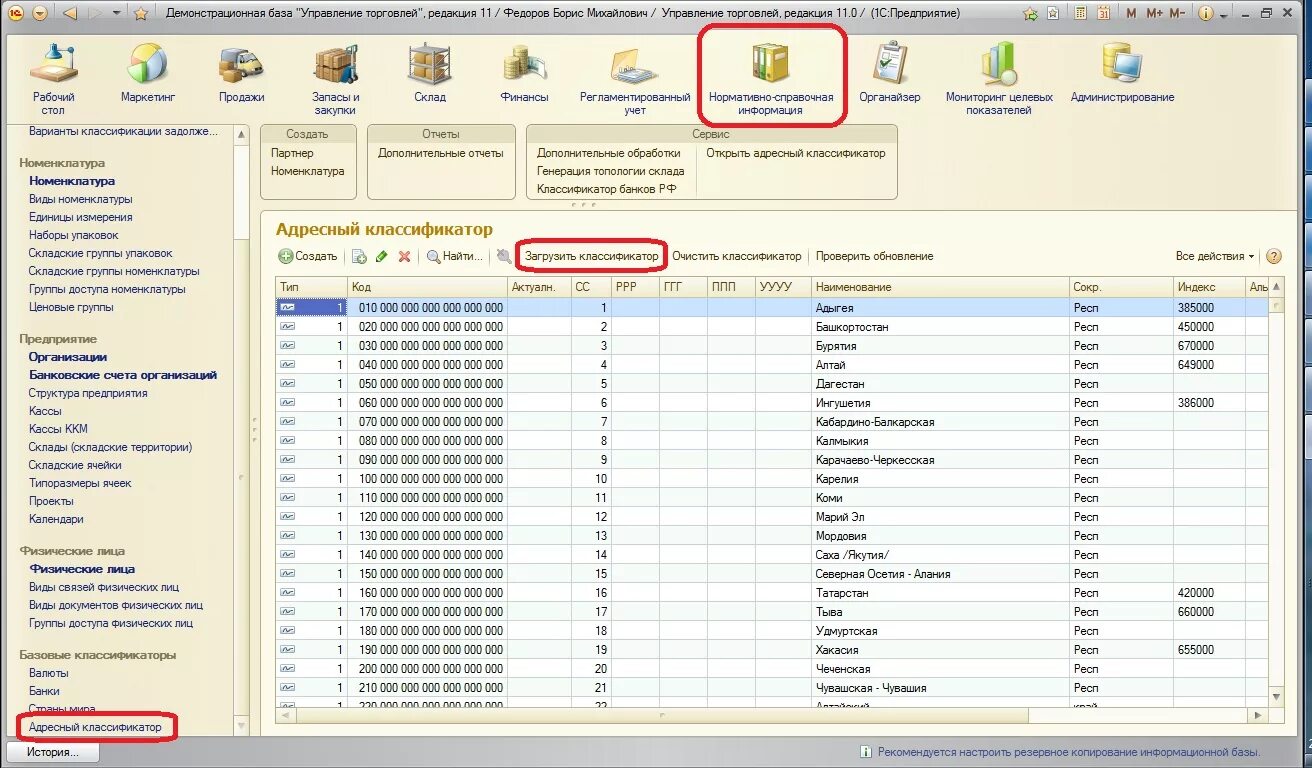Click the red X delete icon

(x=404, y=256)
